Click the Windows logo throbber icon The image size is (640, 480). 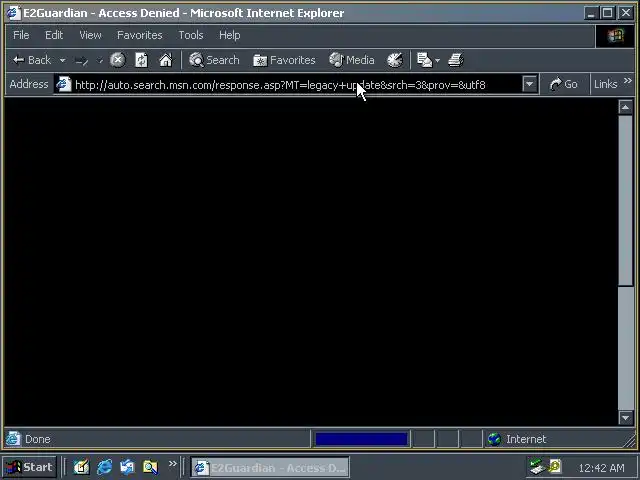point(616,36)
